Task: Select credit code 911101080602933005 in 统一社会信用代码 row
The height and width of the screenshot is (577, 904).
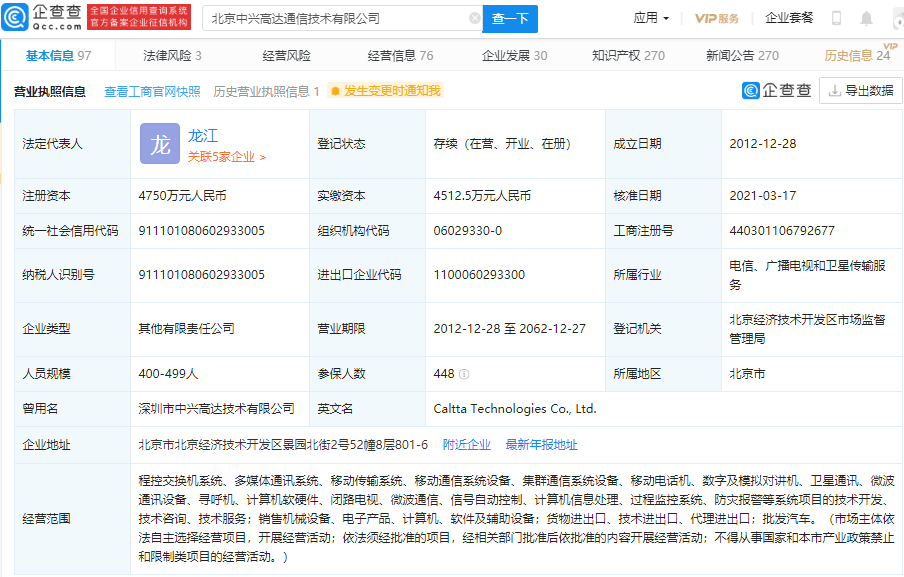Action: pyautogui.click(x=202, y=231)
